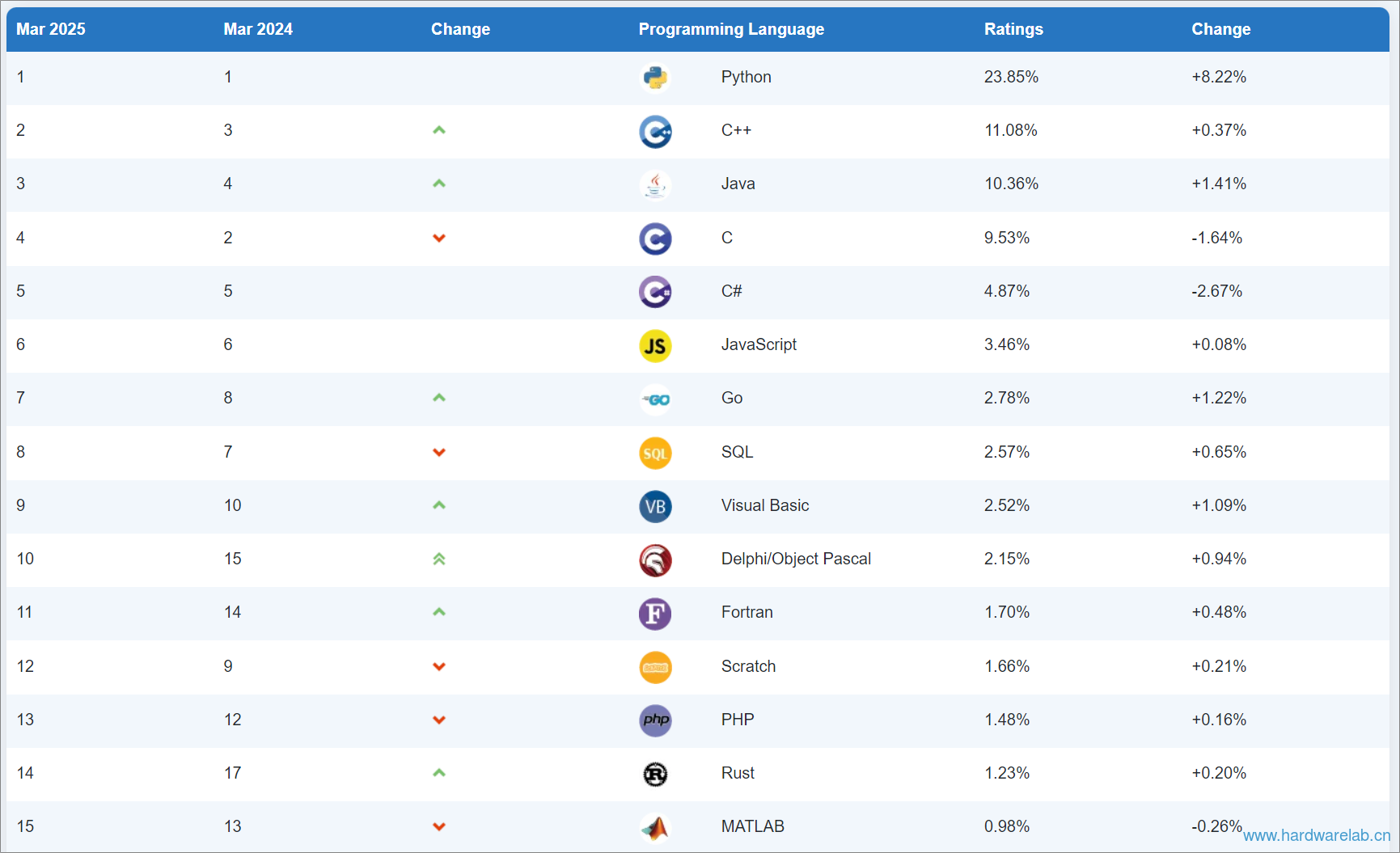Click the JavaScript JS icon
The image size is (1400, 853).
[655, 345]
